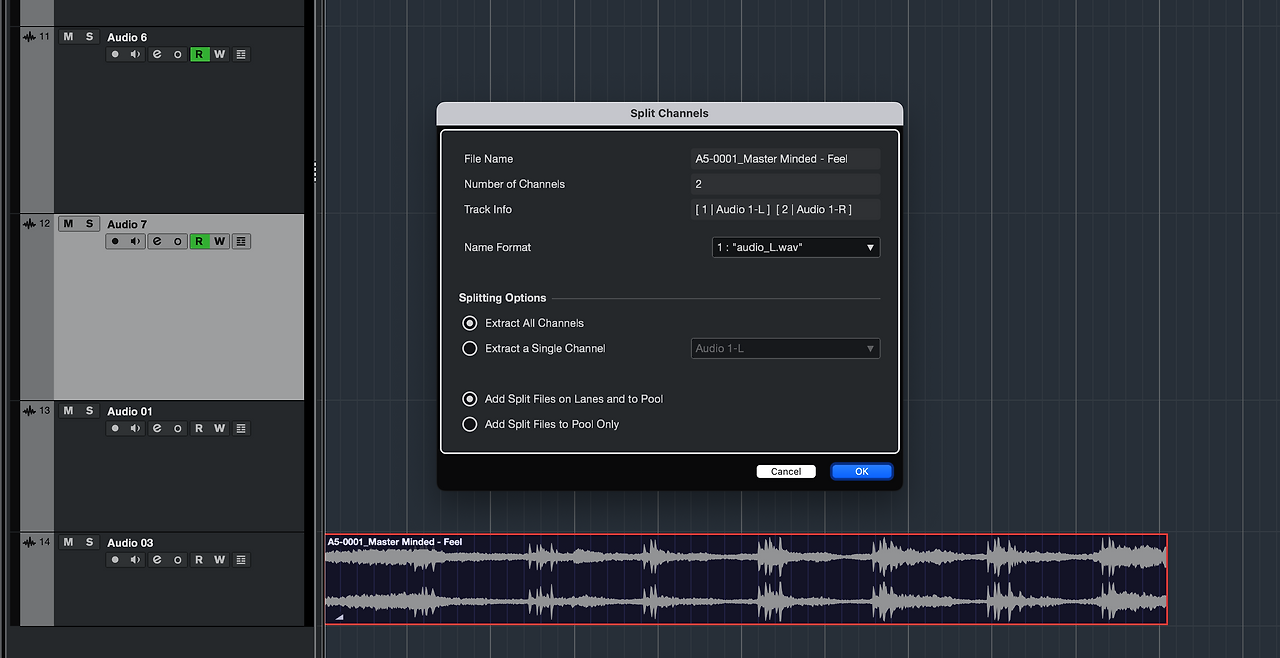Viewport: 1280px width, 658px height.
Task: Click Audio 03 channel configuration circle icon
Action: tap(178, 560)
